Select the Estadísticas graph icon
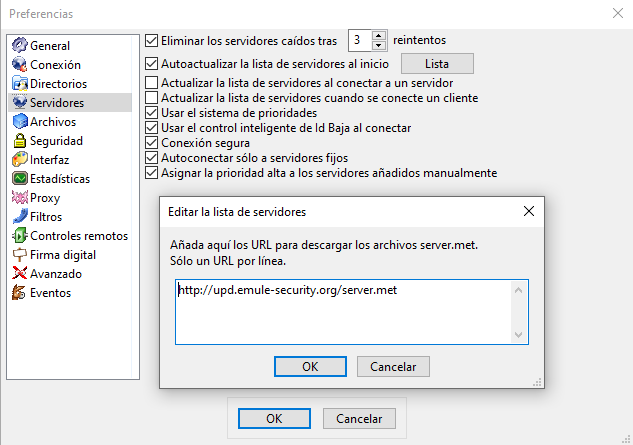Image resolution: width=633 pixels, height=445 pixels. coord(19,178)
